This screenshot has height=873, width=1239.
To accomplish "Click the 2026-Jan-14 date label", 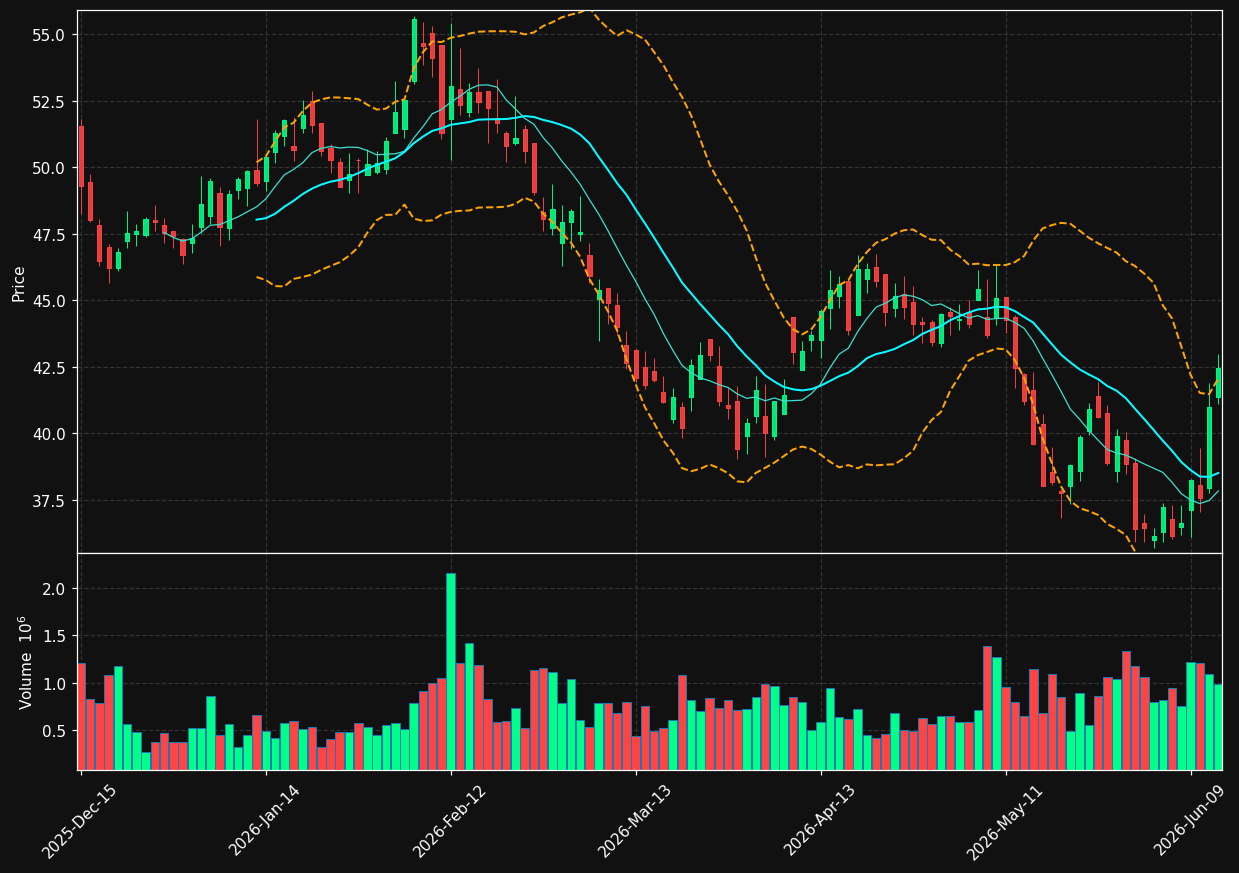I will click(264, 821).
